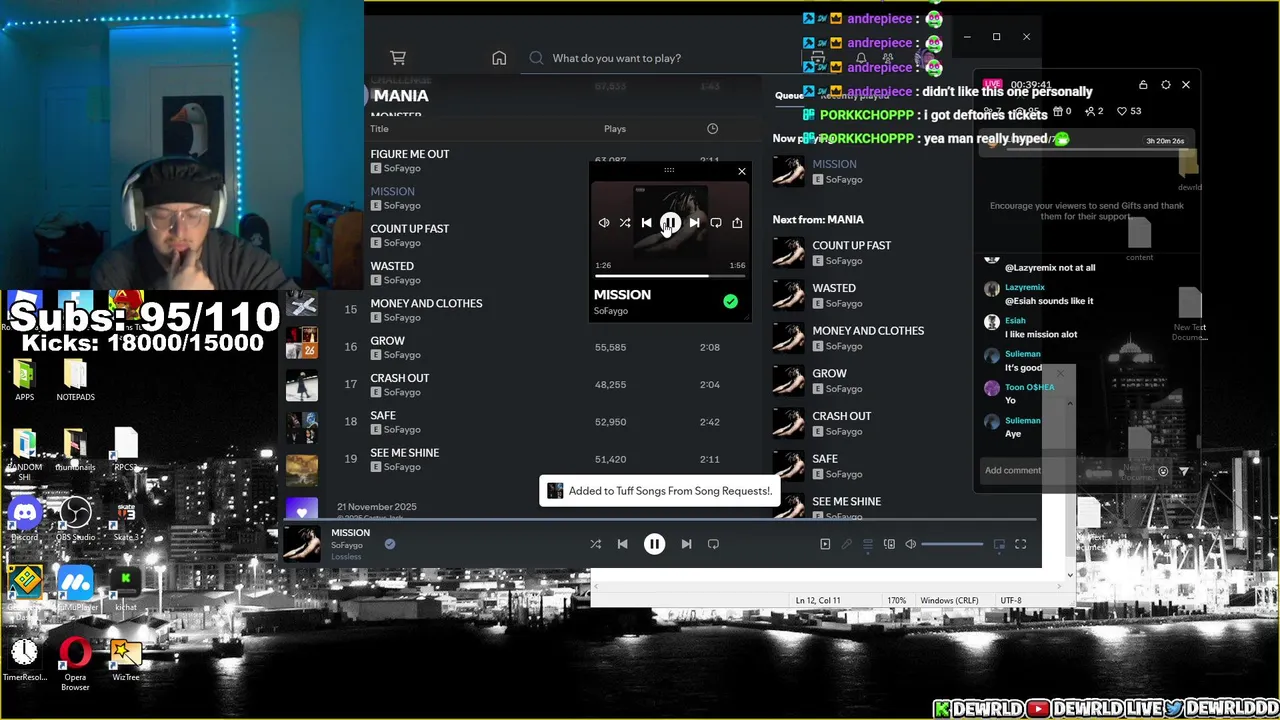Click the Windows (CRLF) status bar entry in Notepad
Viewport: 1280px width, 720px height.
[x=949, y=600]
